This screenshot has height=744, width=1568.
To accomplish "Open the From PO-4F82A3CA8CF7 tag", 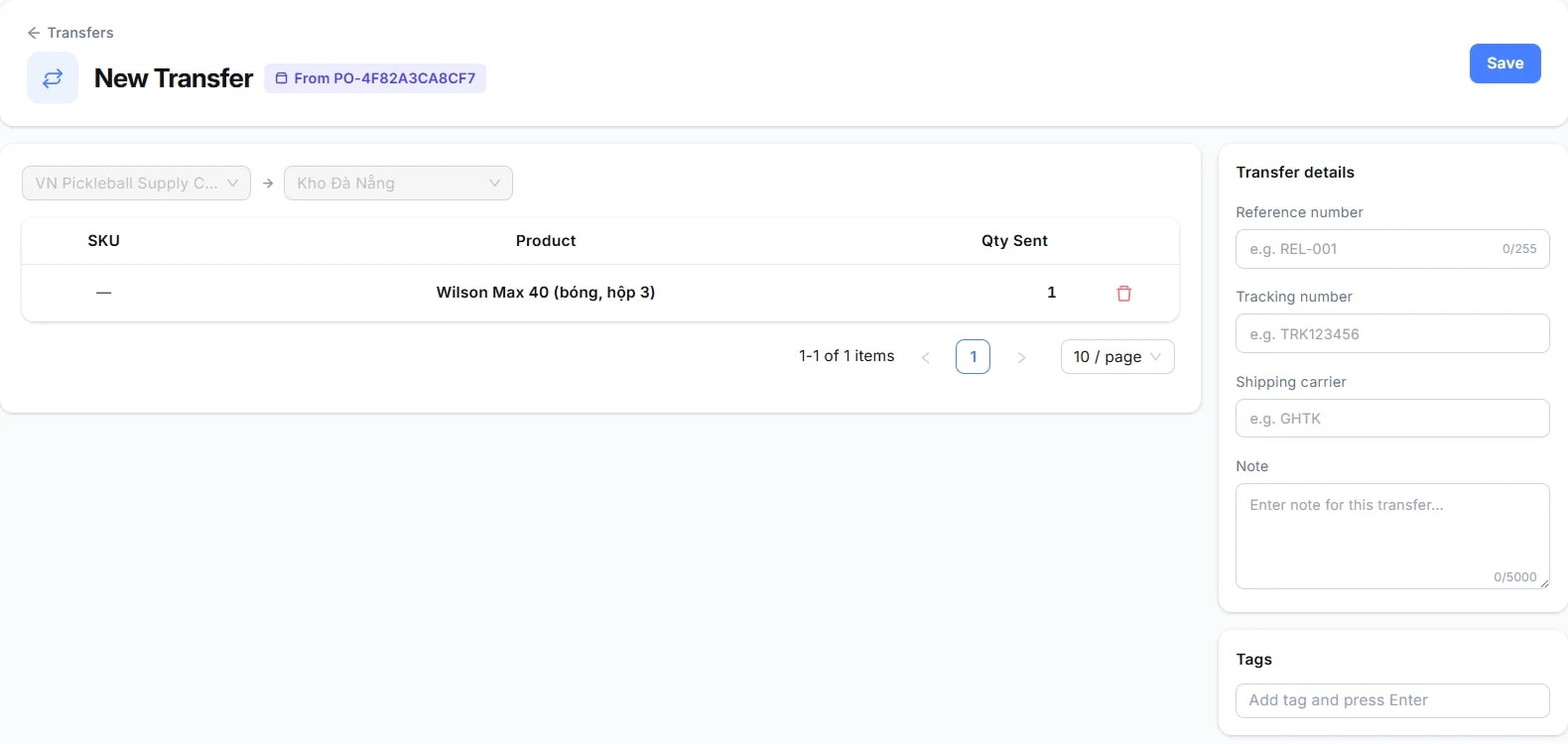I will point(375,78).
